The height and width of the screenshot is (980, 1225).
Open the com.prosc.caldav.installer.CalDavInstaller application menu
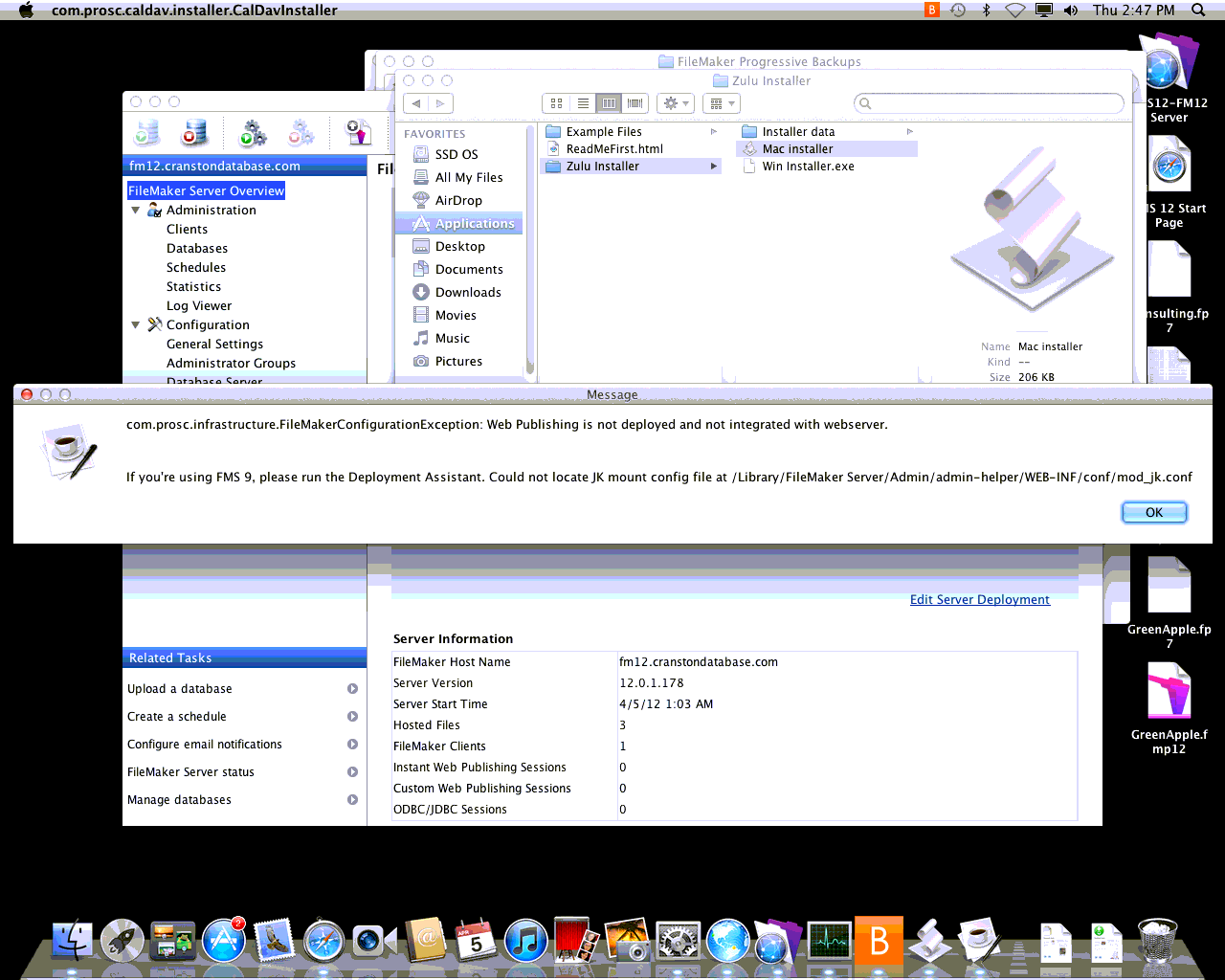pyautogui.click(x=194, y=11)
